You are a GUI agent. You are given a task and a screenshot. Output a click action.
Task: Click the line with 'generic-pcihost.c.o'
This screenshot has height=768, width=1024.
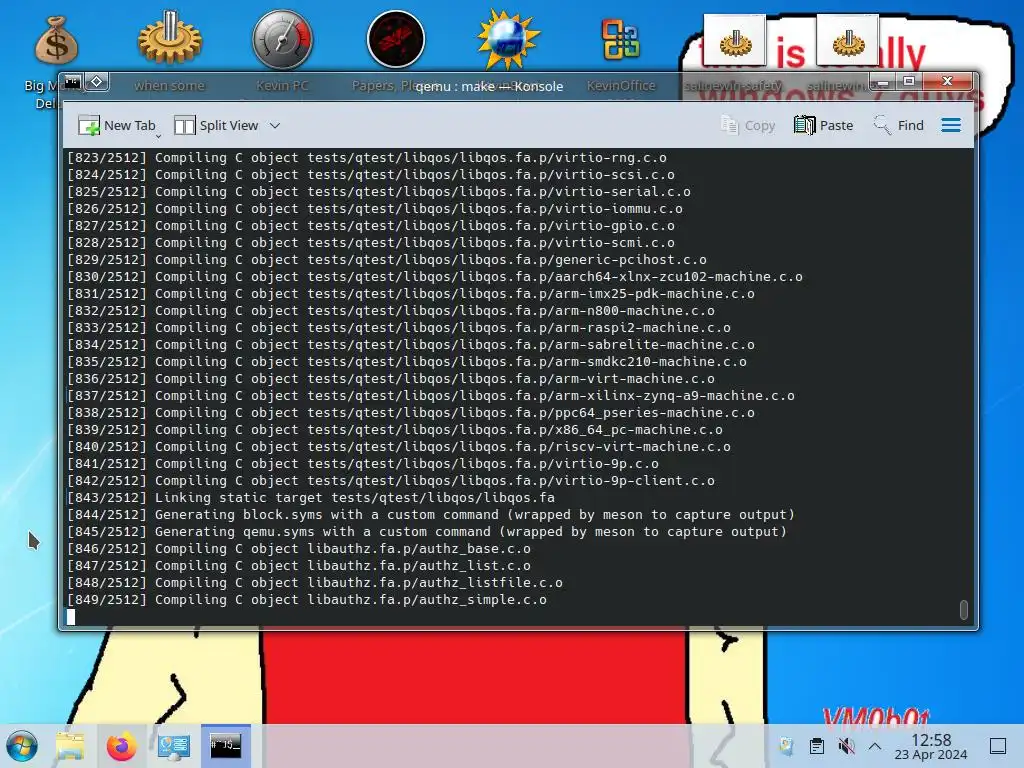pyautogui.click(x=387, y=259)
